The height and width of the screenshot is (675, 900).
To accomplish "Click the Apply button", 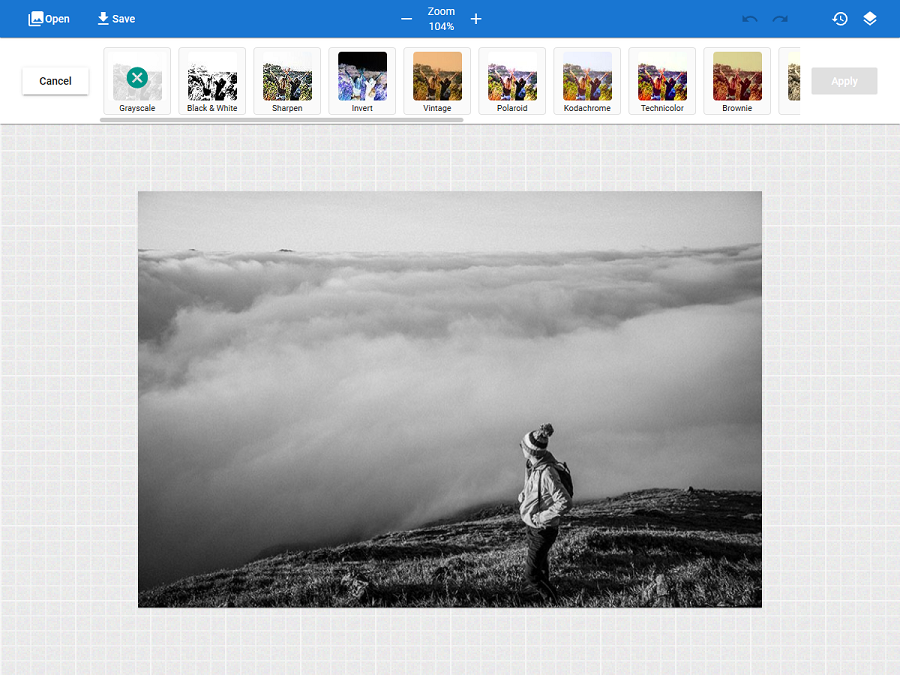I will (x=844, y=81).
